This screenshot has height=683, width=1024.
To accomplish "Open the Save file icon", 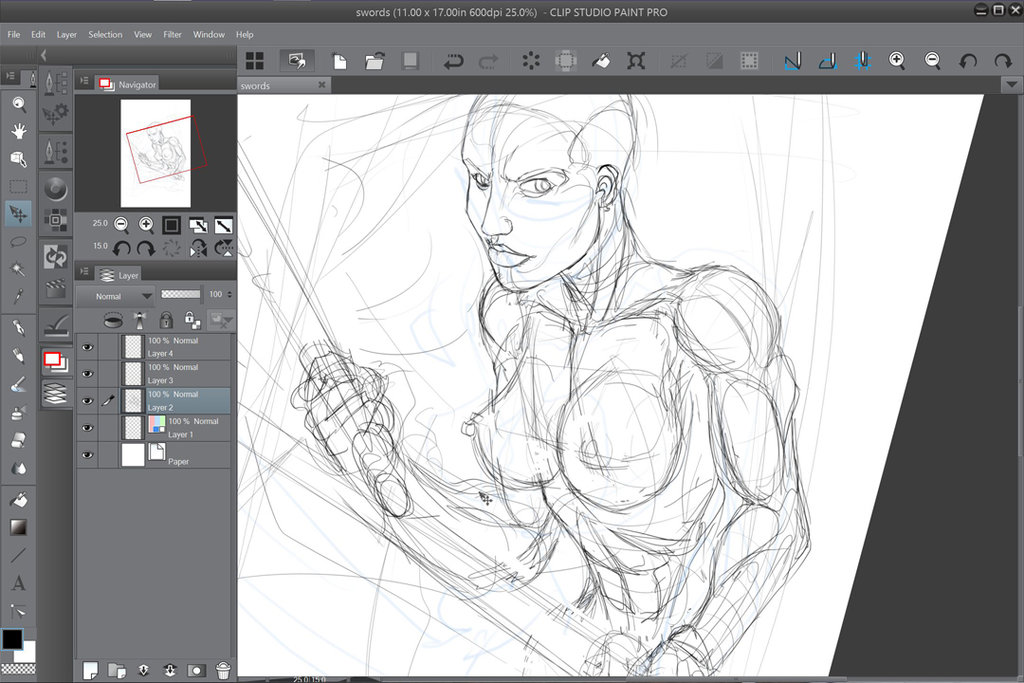I will (x=410, y=60).
